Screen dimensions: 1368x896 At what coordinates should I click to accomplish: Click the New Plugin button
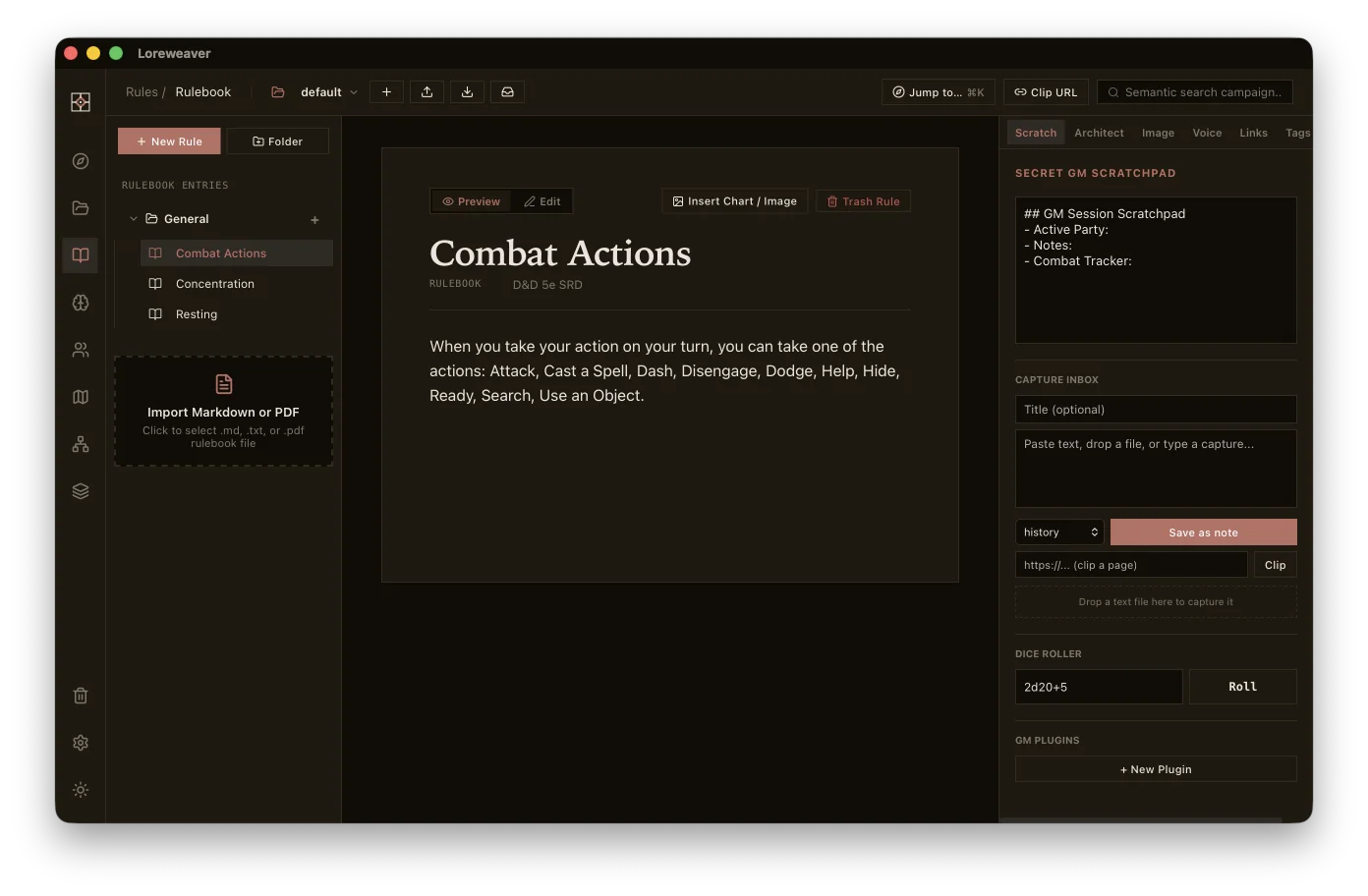(1156, 769)
